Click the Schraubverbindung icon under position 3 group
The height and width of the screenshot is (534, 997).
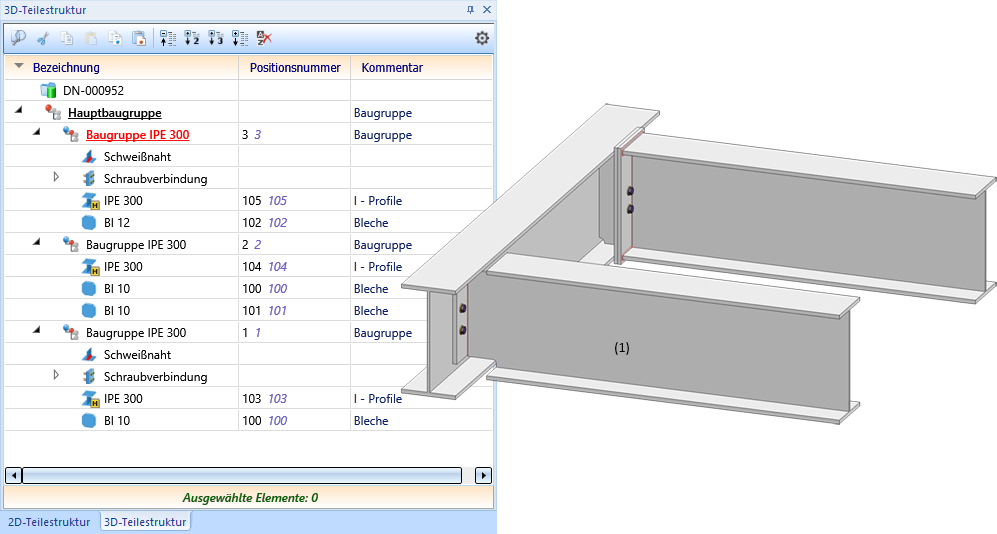coord(89,179)
